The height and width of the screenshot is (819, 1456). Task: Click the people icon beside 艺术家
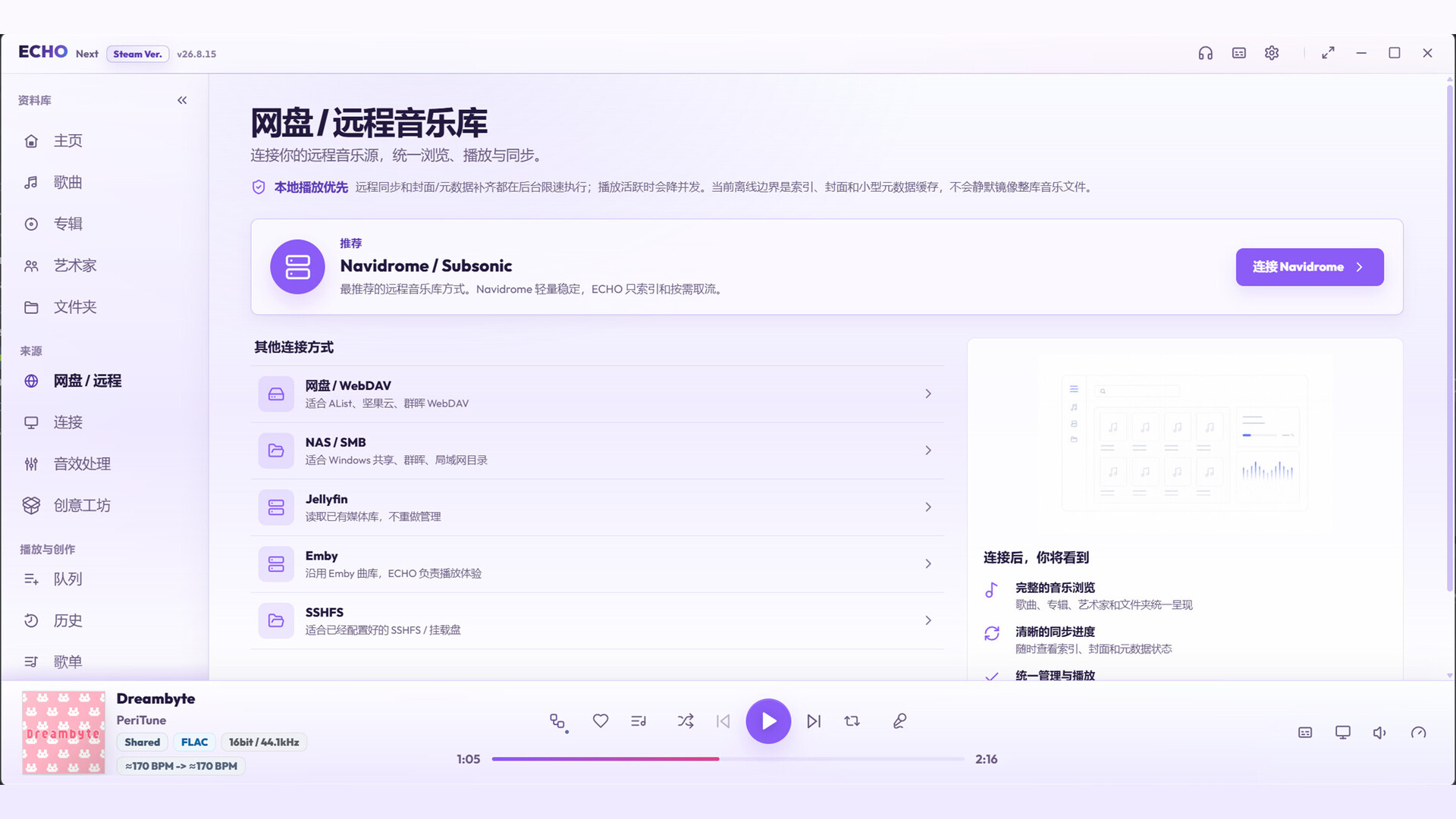pos(31,266)
